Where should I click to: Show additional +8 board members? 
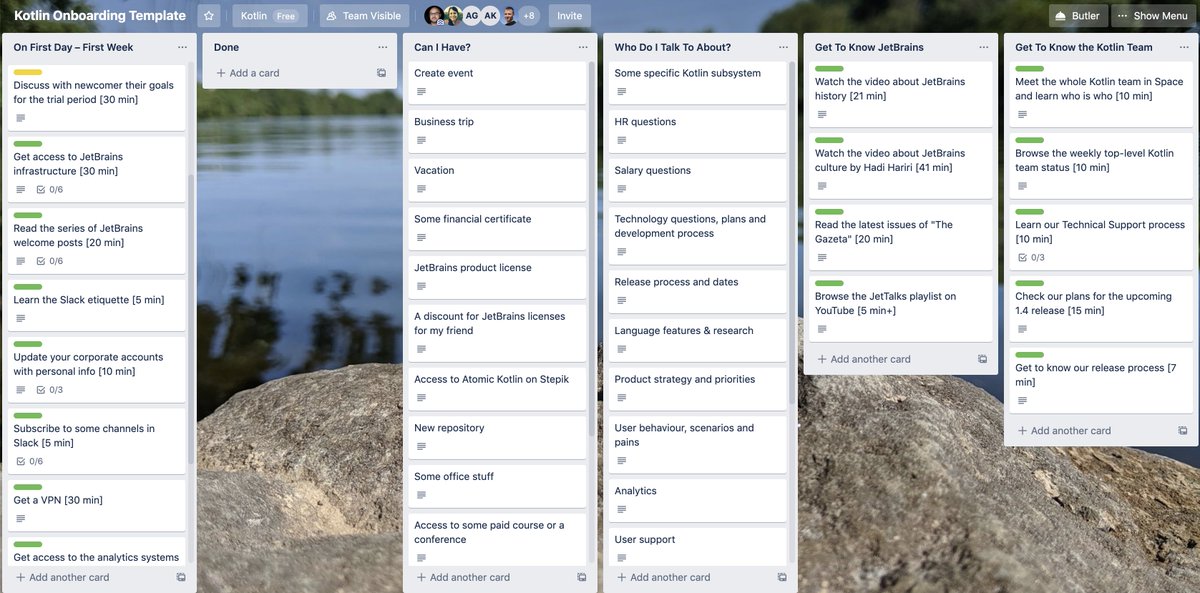[x=529, y=16]
